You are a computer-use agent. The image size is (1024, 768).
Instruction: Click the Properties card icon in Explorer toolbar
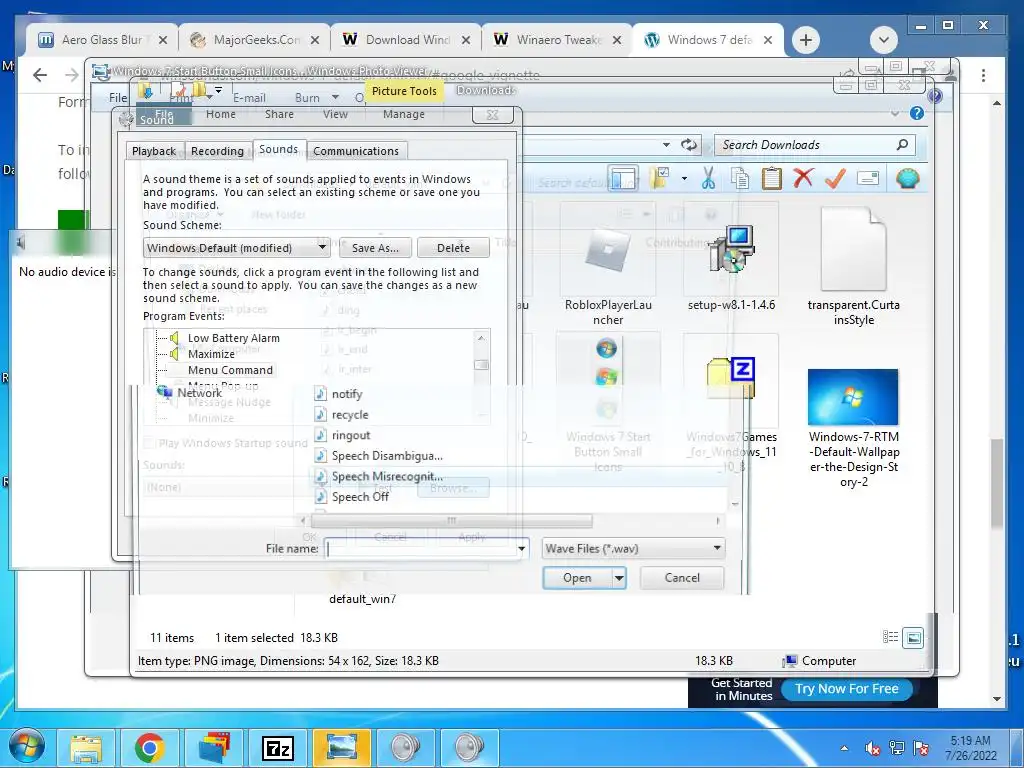click(x=868, y=178)
